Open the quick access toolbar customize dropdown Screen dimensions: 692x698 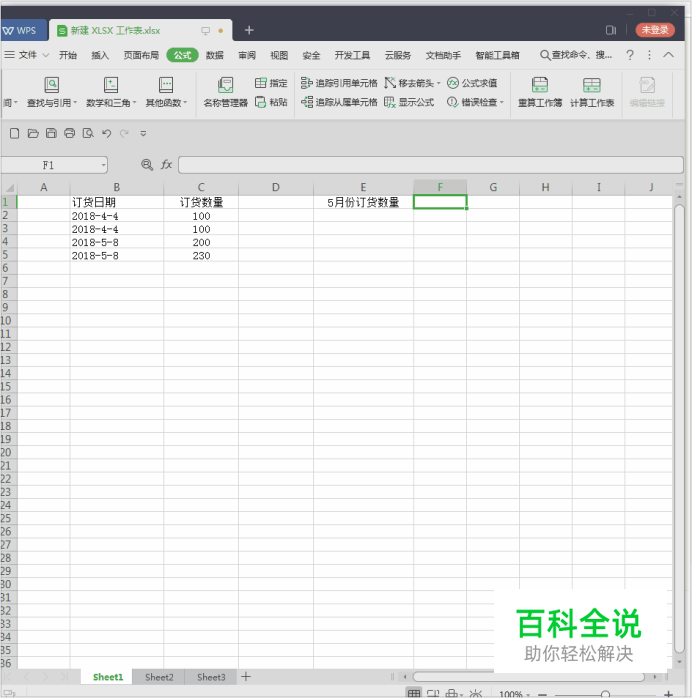143,133
